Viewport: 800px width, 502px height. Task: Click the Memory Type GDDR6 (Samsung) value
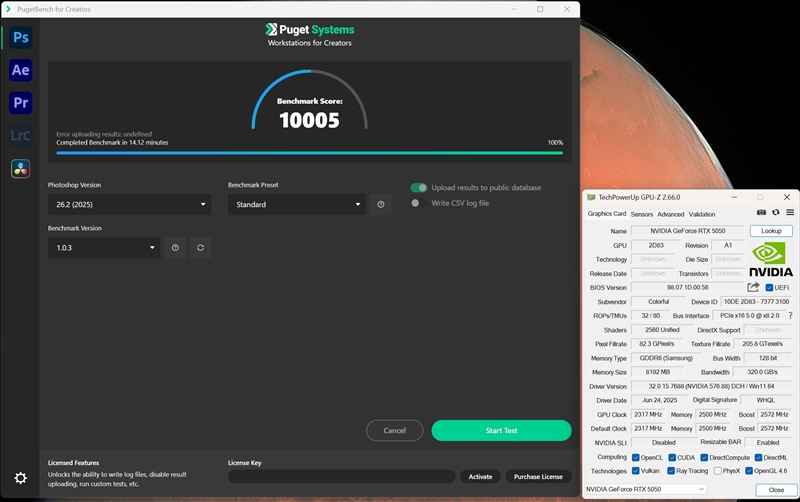pos(666,358)
